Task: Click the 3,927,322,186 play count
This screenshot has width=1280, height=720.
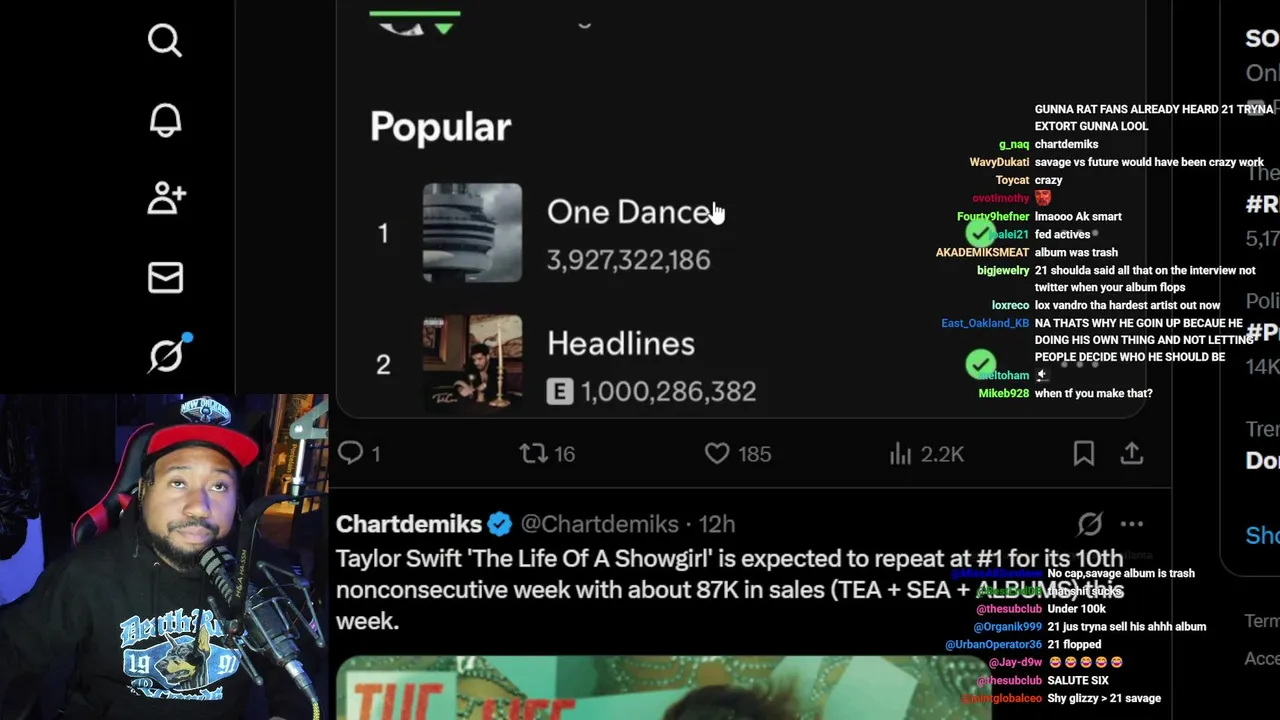Action: [628, 260]
